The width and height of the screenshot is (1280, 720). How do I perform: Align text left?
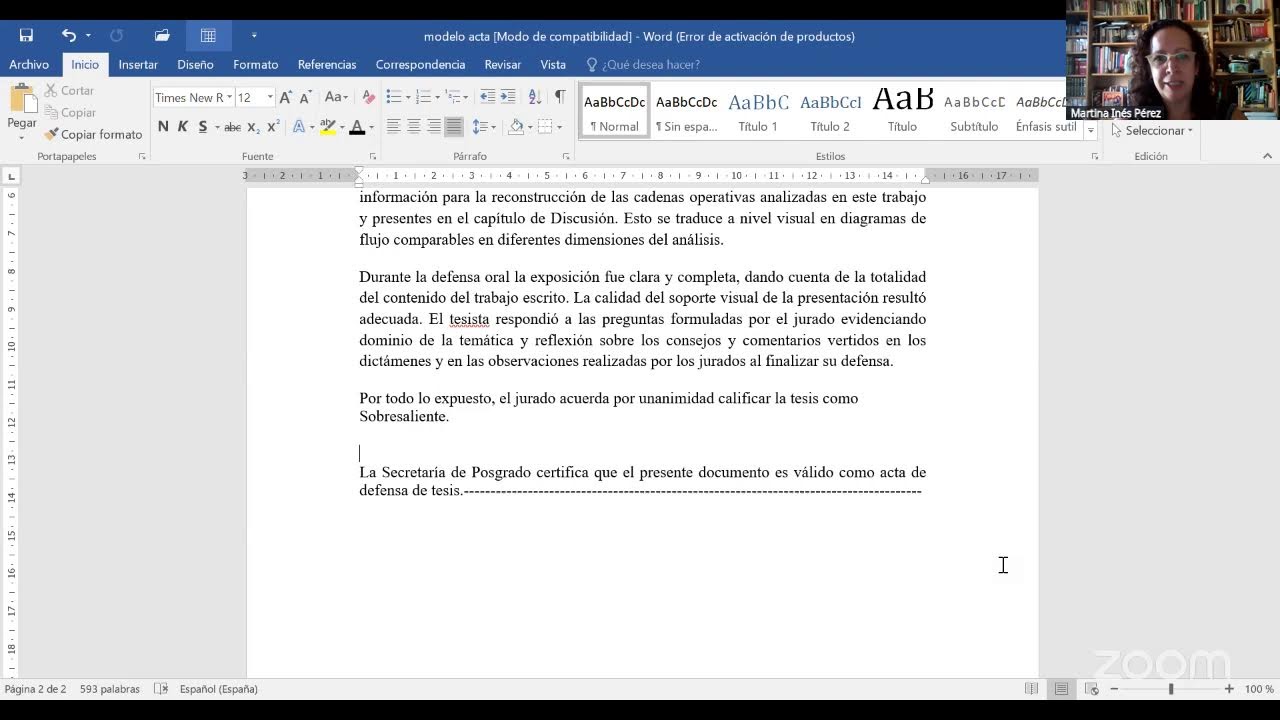393,127
